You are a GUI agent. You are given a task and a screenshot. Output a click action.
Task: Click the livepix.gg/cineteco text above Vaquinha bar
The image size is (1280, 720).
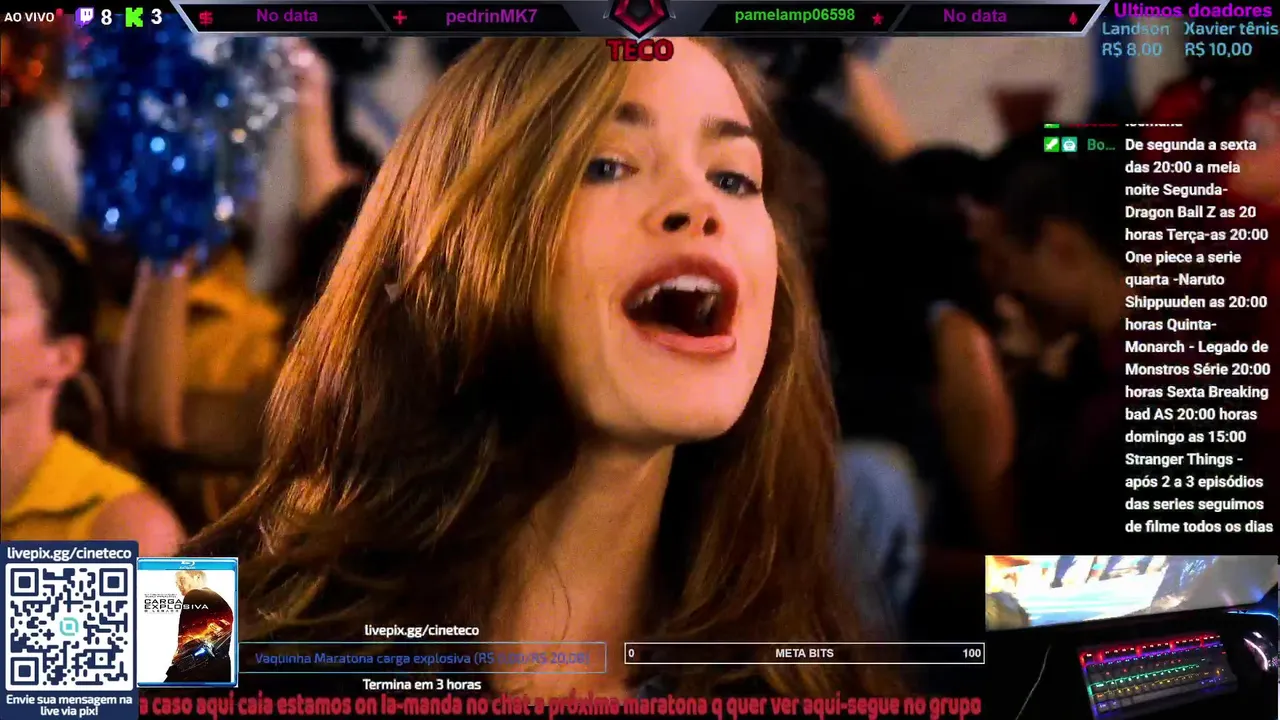click(421, 630)
